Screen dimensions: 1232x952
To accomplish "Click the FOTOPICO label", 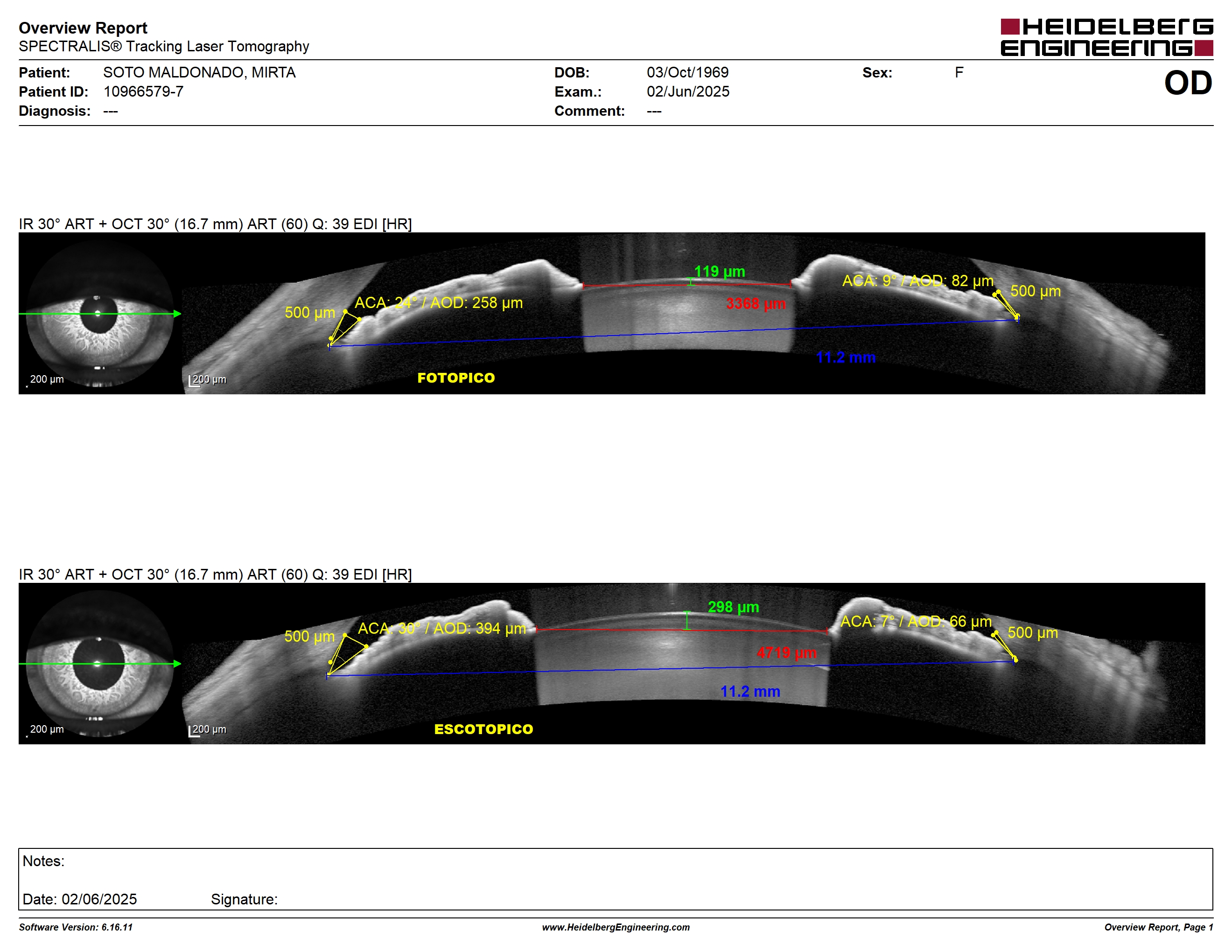I will pos(456,378).
